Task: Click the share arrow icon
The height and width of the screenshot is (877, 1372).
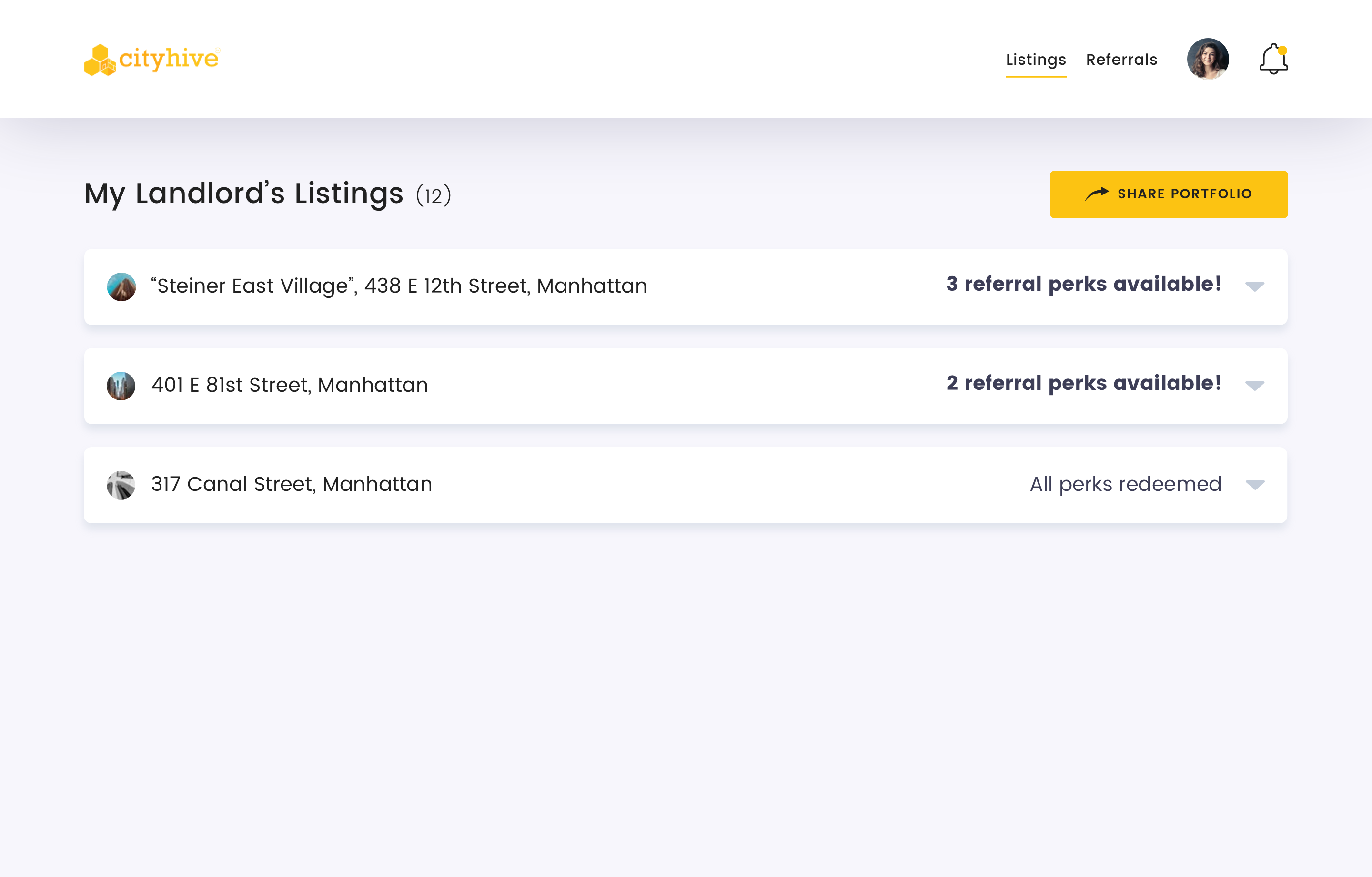Action: pyautogui.click(x=1096, y=194)
